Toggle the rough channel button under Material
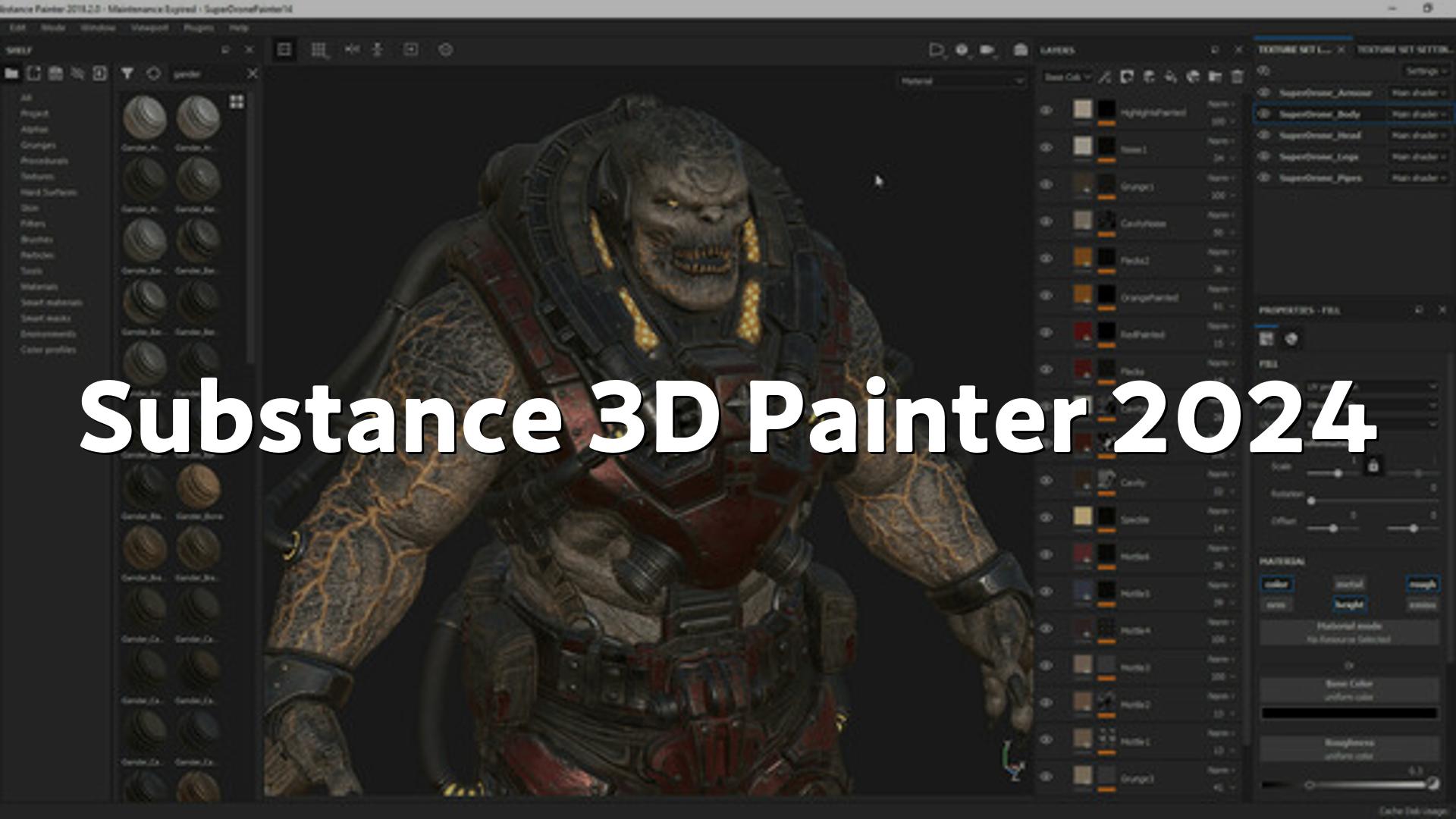 click(x=1422, y=584)
